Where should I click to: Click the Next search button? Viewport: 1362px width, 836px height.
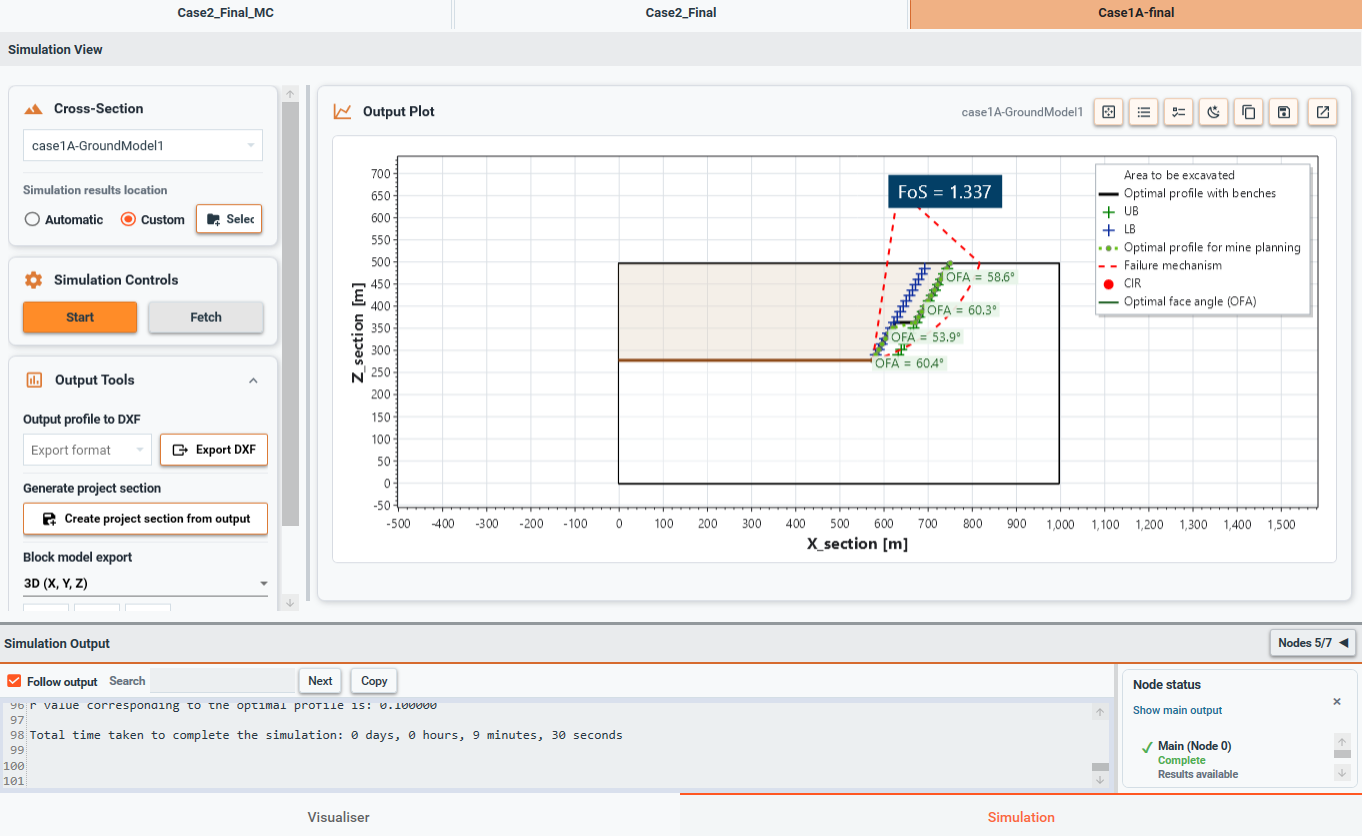[320, 681]
